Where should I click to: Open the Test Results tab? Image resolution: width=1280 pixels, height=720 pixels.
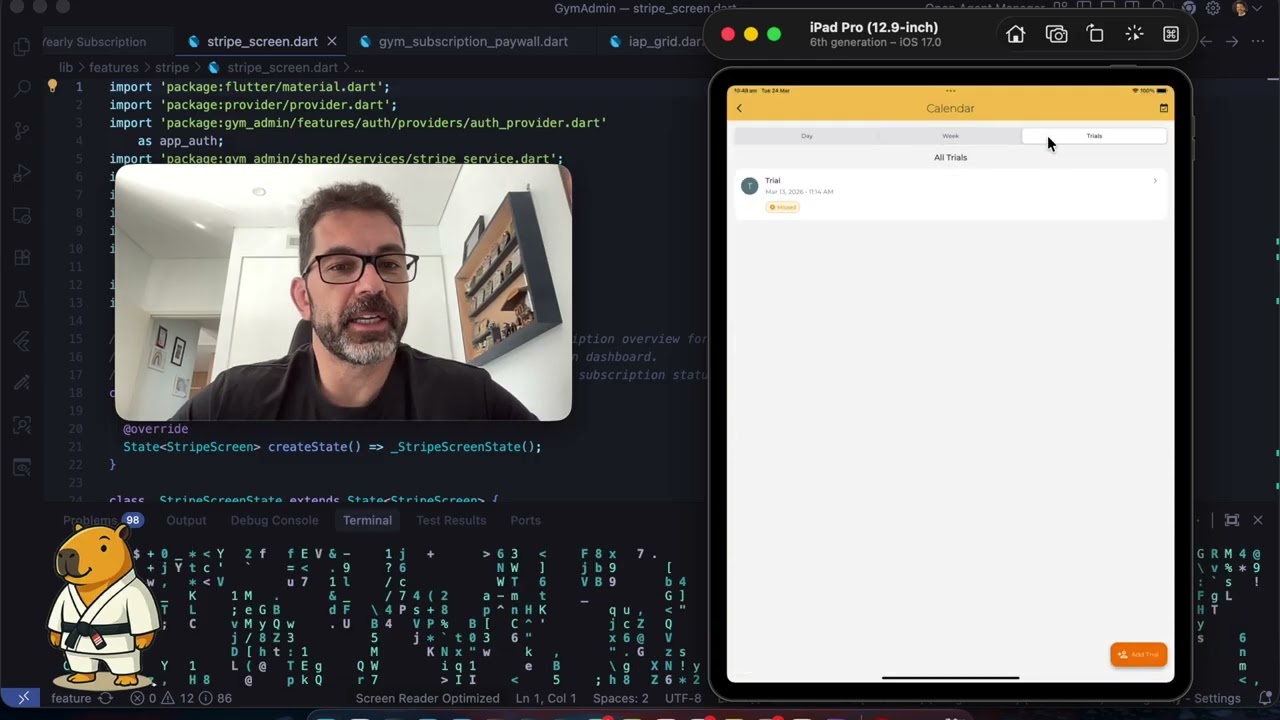pos(451,520)
